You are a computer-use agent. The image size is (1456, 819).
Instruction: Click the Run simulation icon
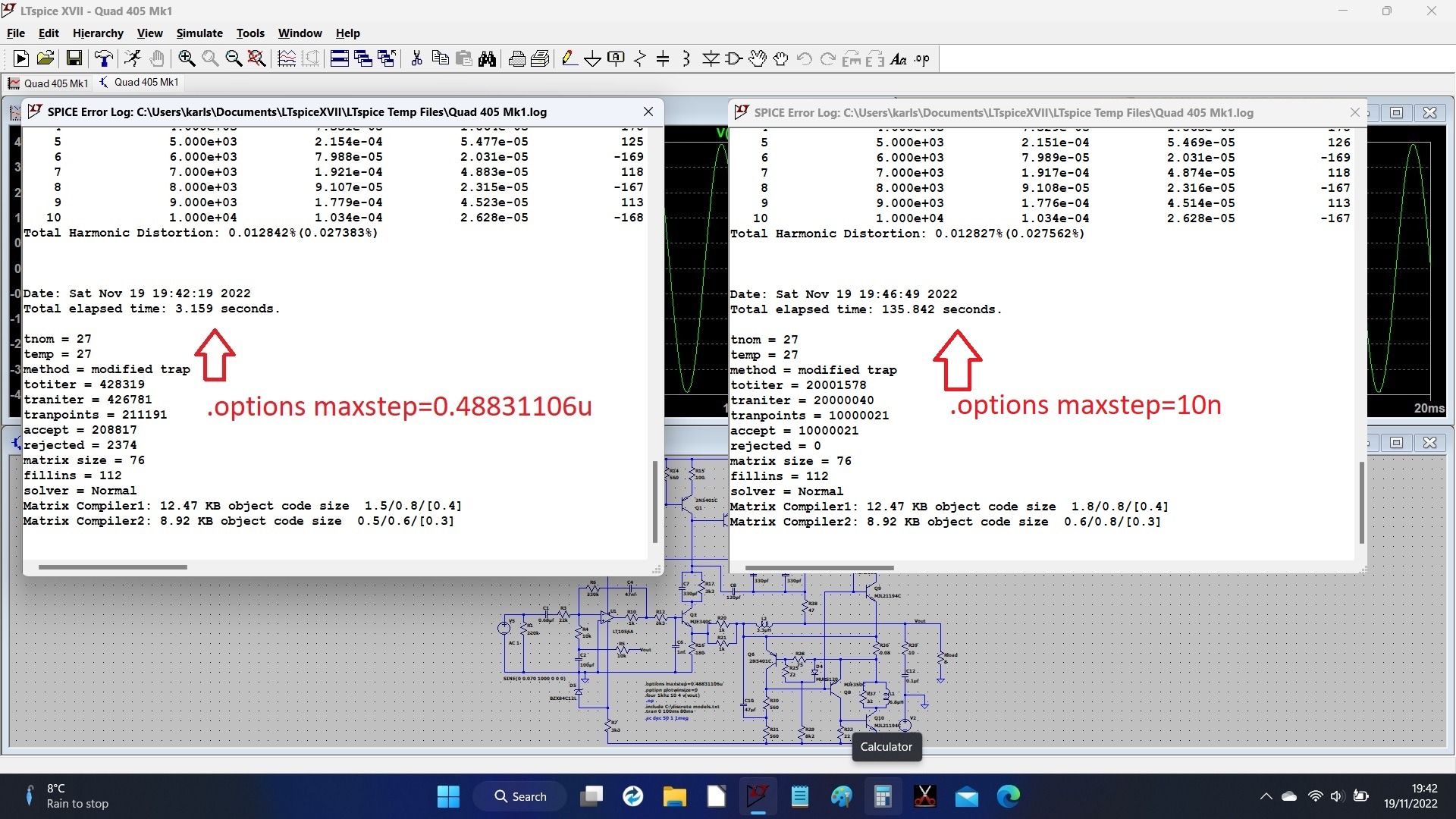(21, 58)
